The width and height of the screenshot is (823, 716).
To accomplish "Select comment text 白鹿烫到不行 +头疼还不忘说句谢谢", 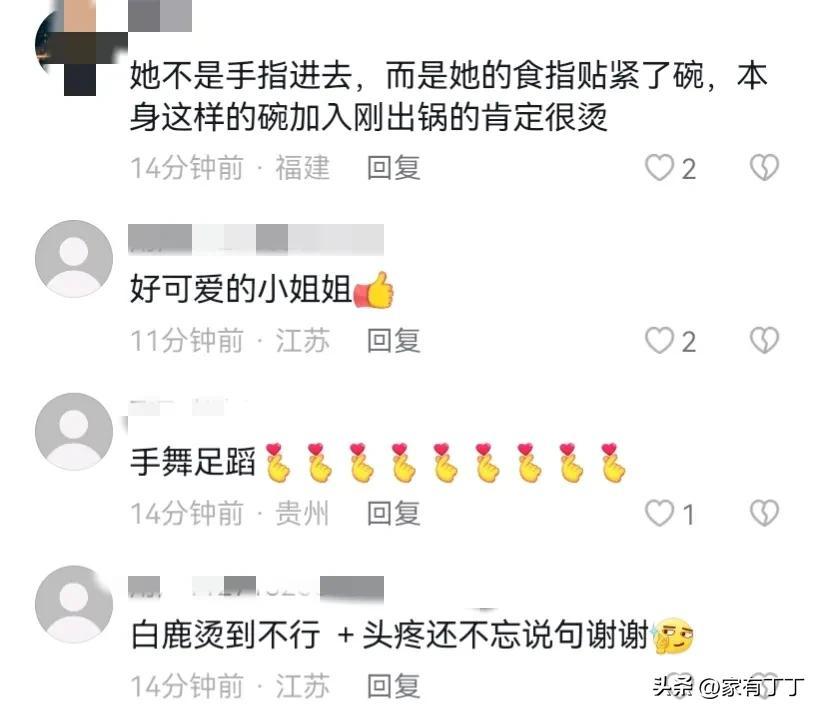I will click(x=389, y=634).
